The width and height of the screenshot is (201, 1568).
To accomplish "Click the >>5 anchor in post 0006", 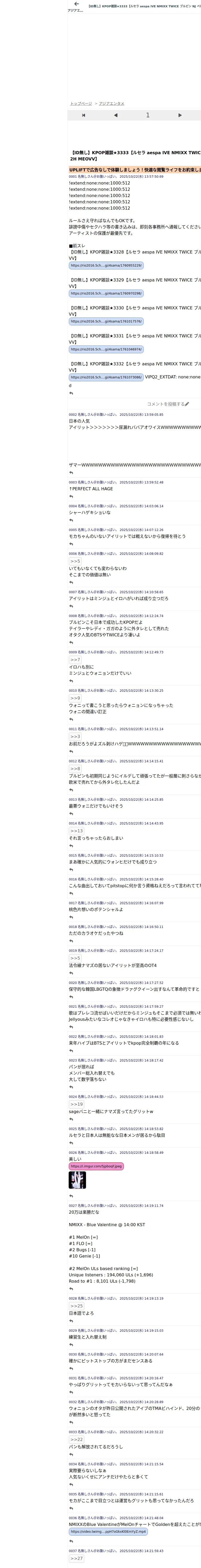I will [x=75, y=561].
